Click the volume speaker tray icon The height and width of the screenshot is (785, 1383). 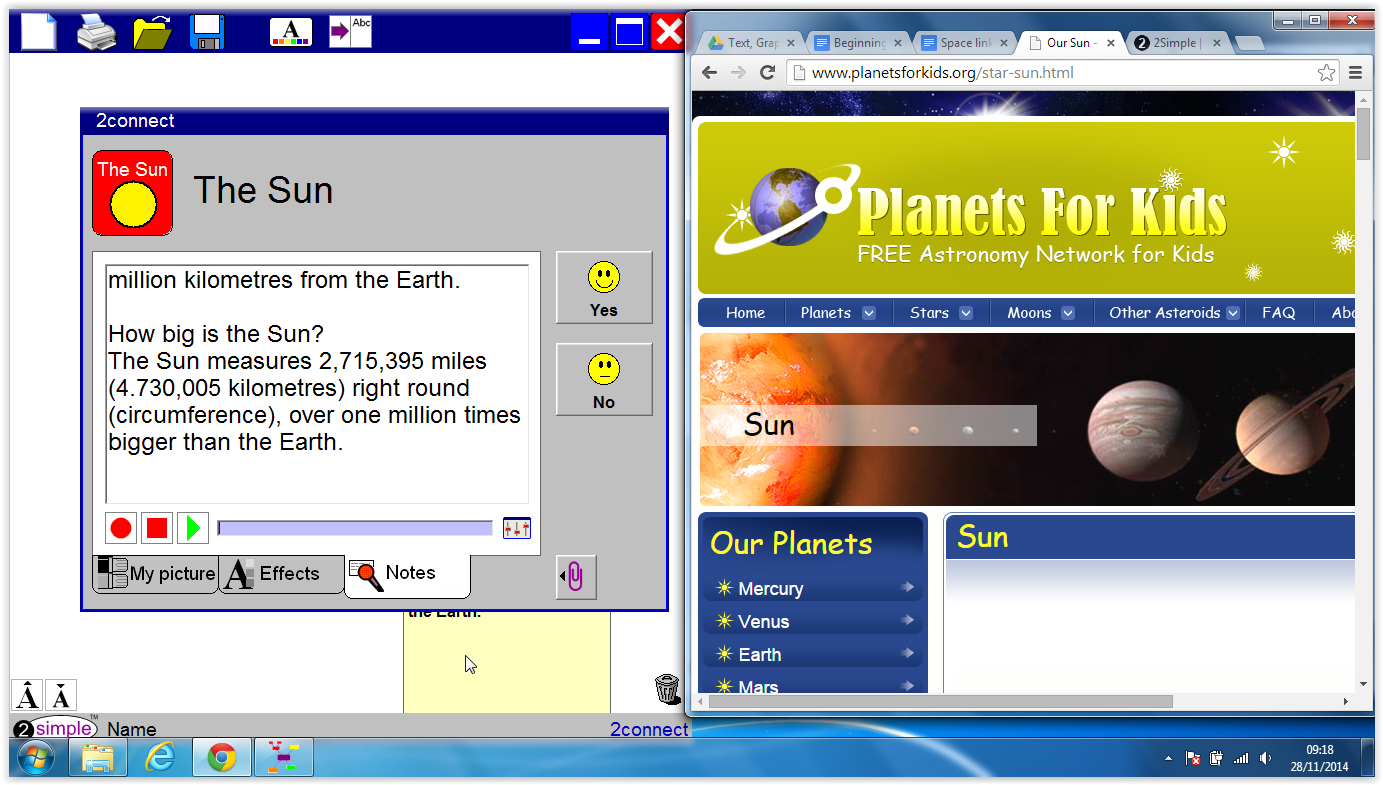coord(1265,759)
